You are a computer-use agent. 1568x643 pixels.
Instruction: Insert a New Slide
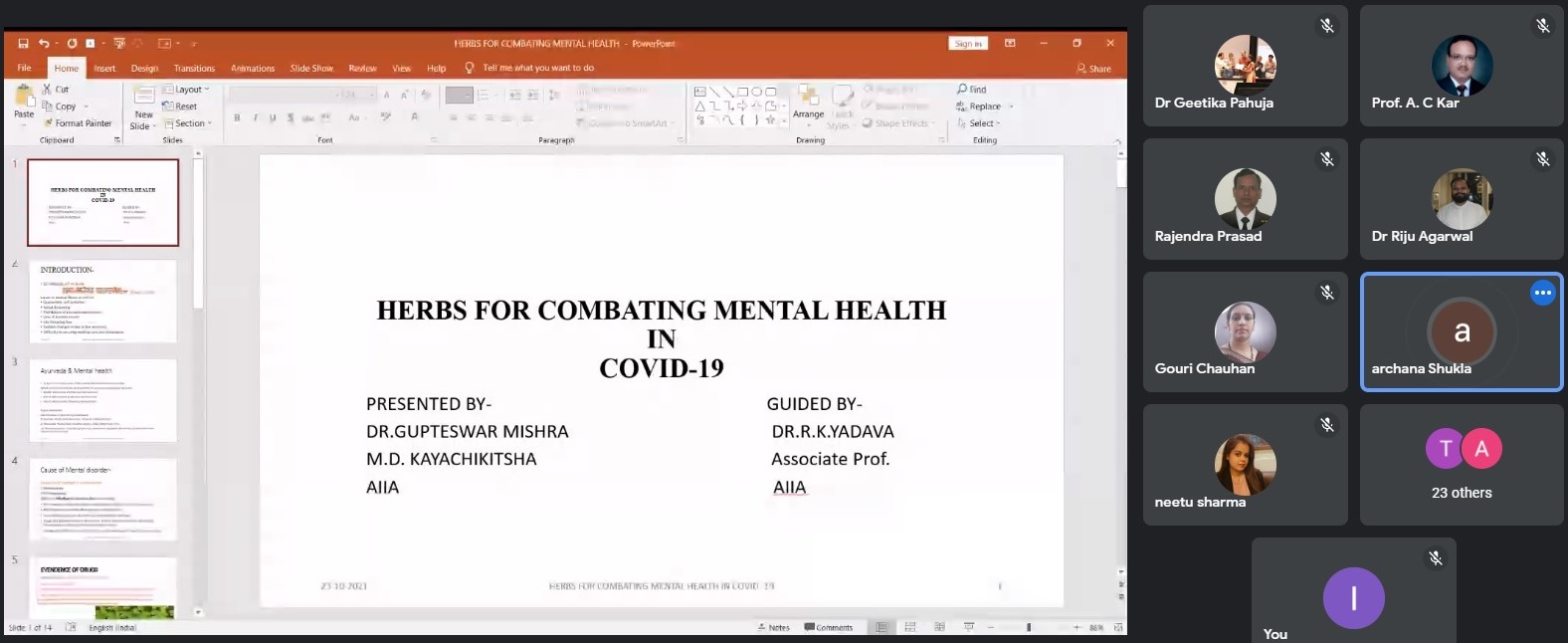click(x=143, y=107)
